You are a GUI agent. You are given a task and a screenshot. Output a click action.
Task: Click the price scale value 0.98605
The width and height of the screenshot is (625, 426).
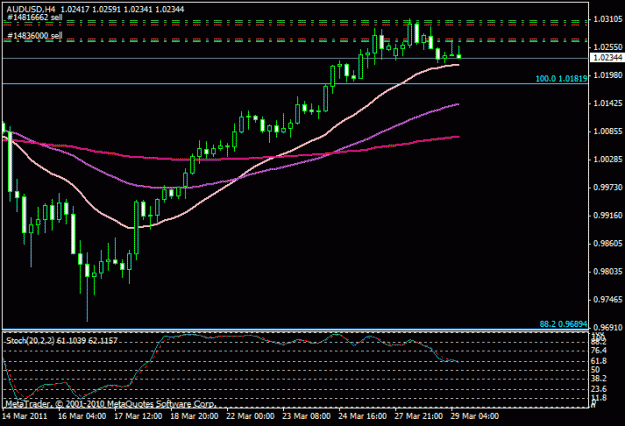click(608, 243)
